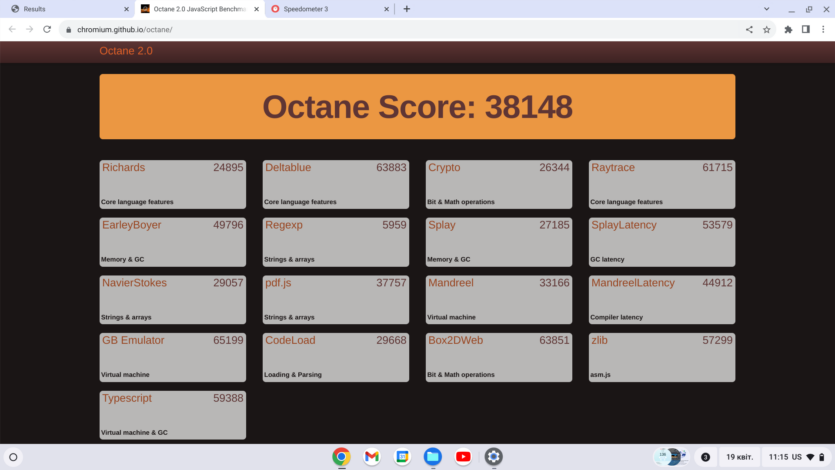Share this page via share icon
The width and height of the screenshot is (835, 470).
pos(749,29)
